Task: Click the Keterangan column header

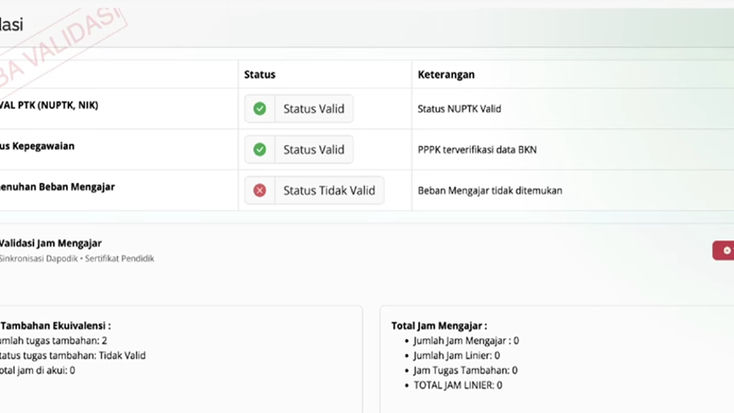Action: pyautogui.click(x=446, y=74)
